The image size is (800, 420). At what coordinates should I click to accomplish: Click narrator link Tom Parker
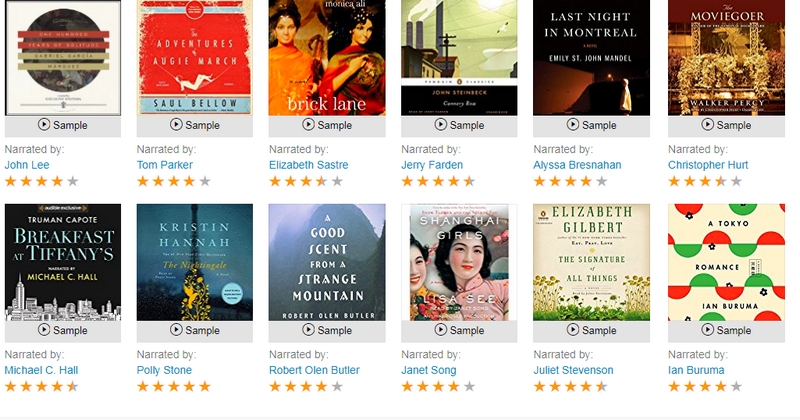coord(165,165)
